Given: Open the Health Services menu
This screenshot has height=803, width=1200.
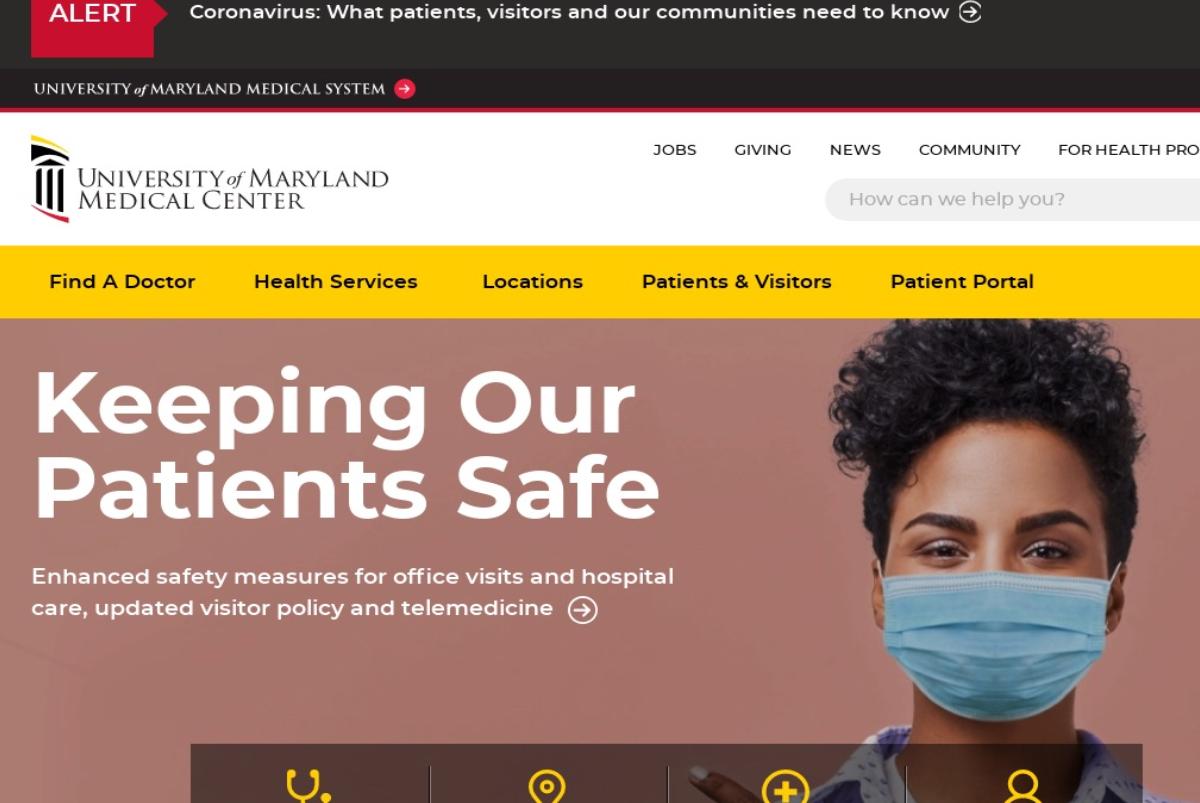Looking at the screenshot, I should [x=336, y=282].
